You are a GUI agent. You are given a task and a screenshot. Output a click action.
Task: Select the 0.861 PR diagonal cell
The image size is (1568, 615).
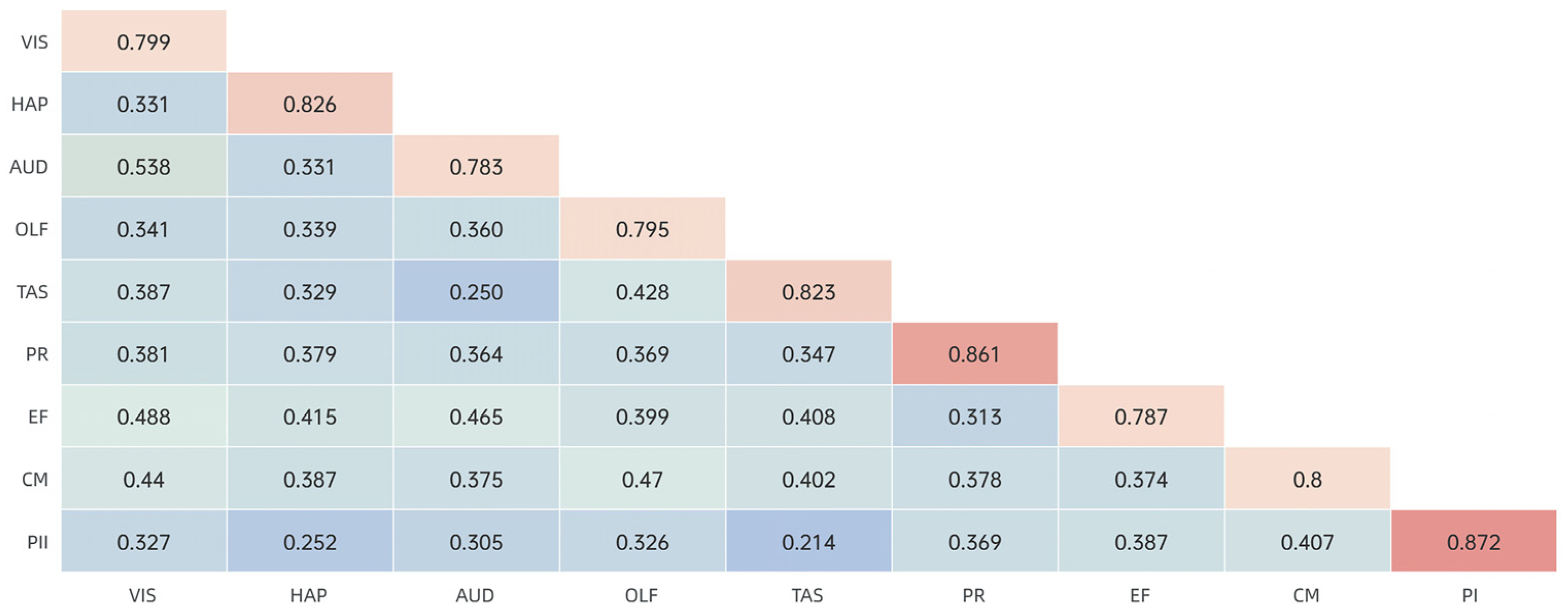pyautogui.click(x=974, y=354)
